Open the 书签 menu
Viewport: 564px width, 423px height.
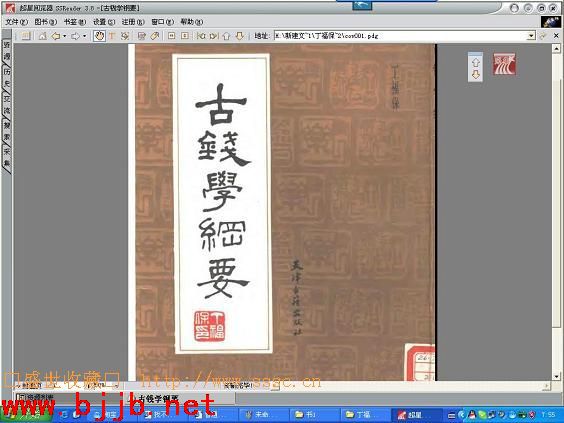point(75,22)
